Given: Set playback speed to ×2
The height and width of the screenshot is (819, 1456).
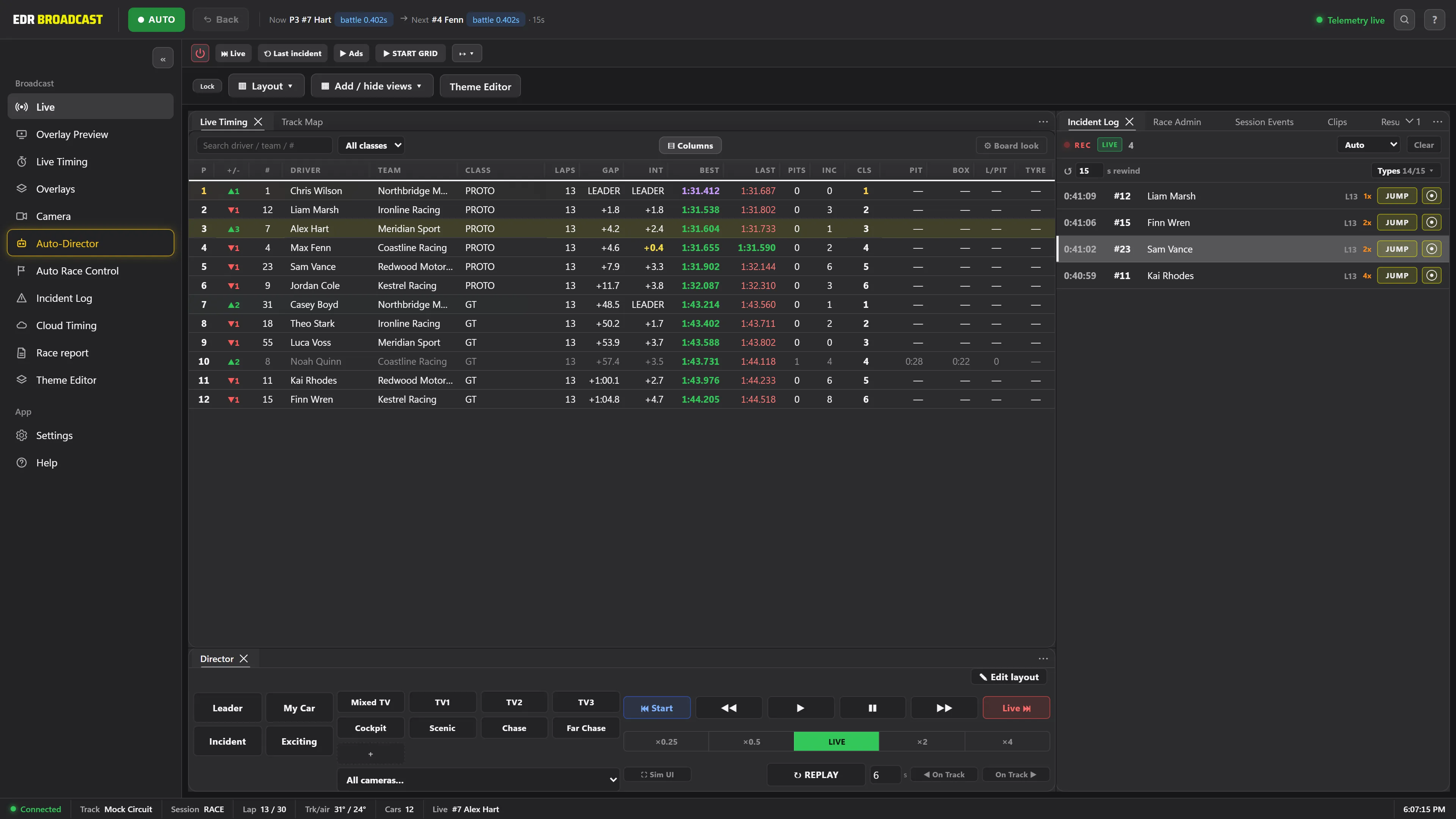Looking at the screenshot, I should pyautogui.click(x=922, y=742).
